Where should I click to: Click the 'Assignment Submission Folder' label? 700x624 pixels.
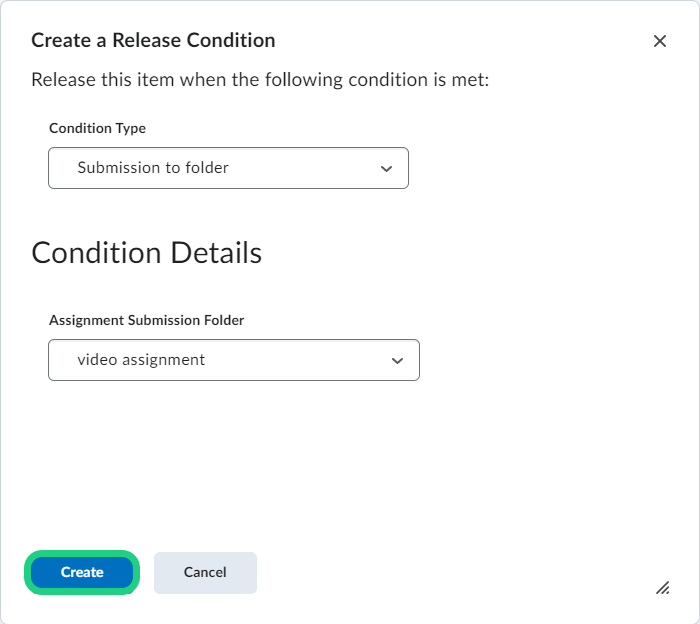(146, 321)
